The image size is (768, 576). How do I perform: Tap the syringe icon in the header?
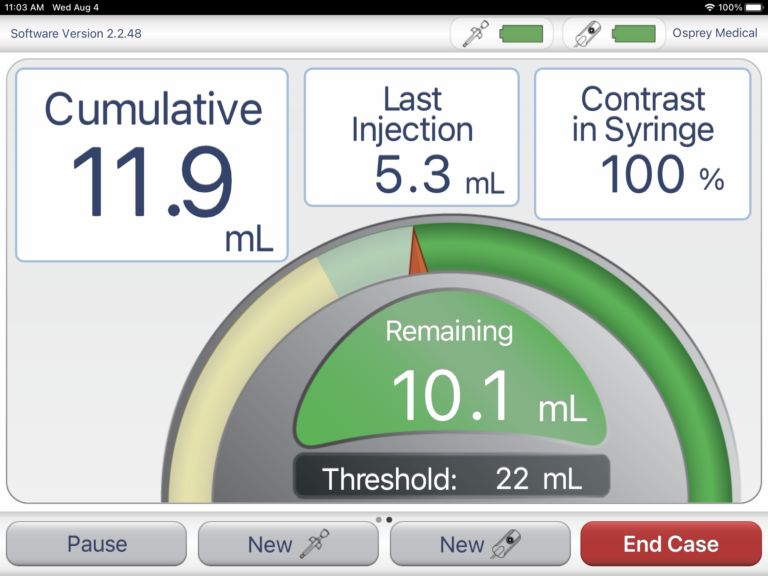click(x=476, y=33)
